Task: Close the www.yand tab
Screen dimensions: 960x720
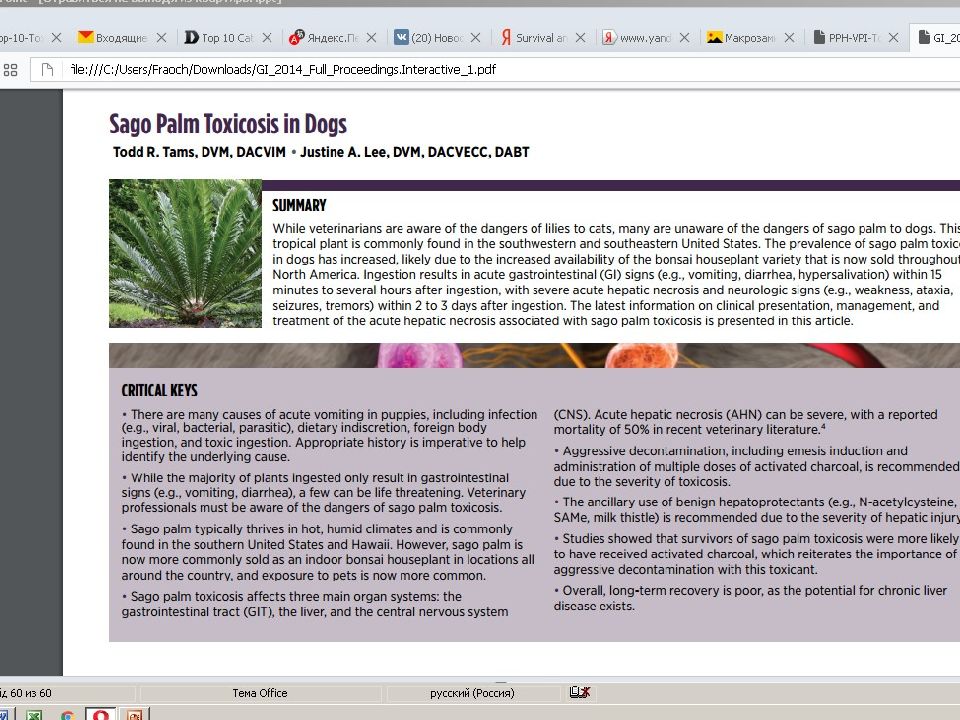Action: click(x=684, y=38)
